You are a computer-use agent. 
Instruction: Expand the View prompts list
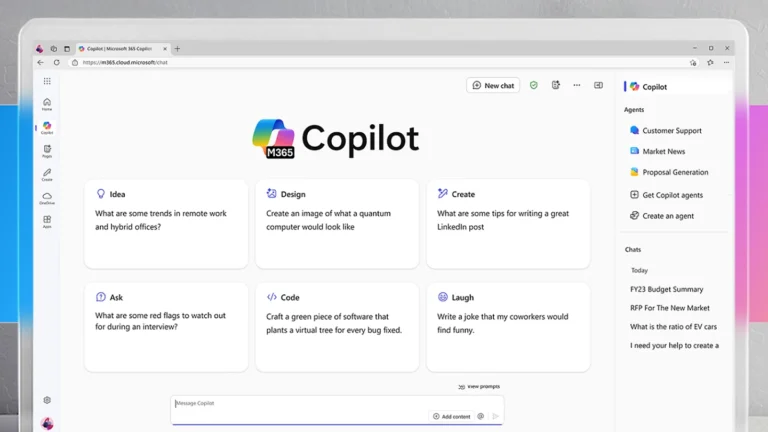[x=479, y=386]
